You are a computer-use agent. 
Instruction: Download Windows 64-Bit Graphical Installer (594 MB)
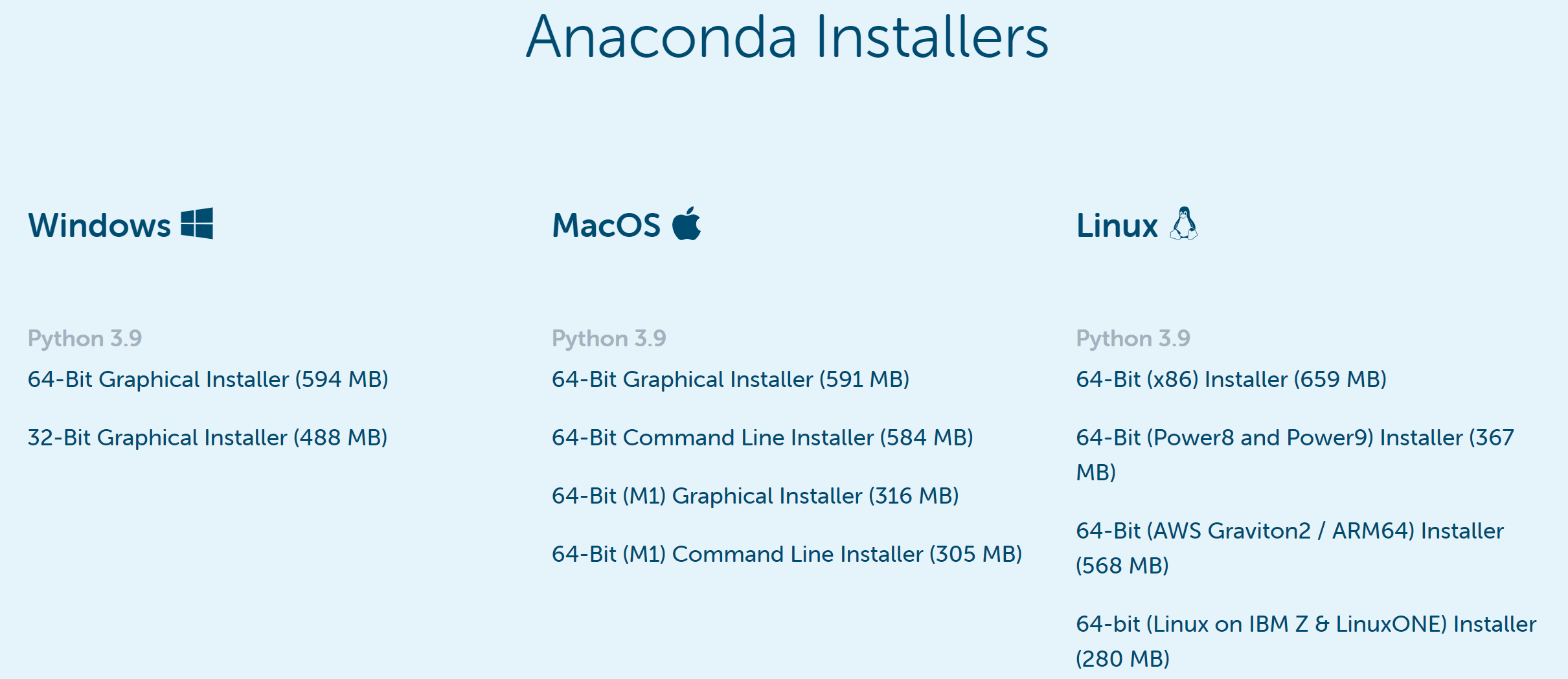pyautogui.click(x=207, y=380)
